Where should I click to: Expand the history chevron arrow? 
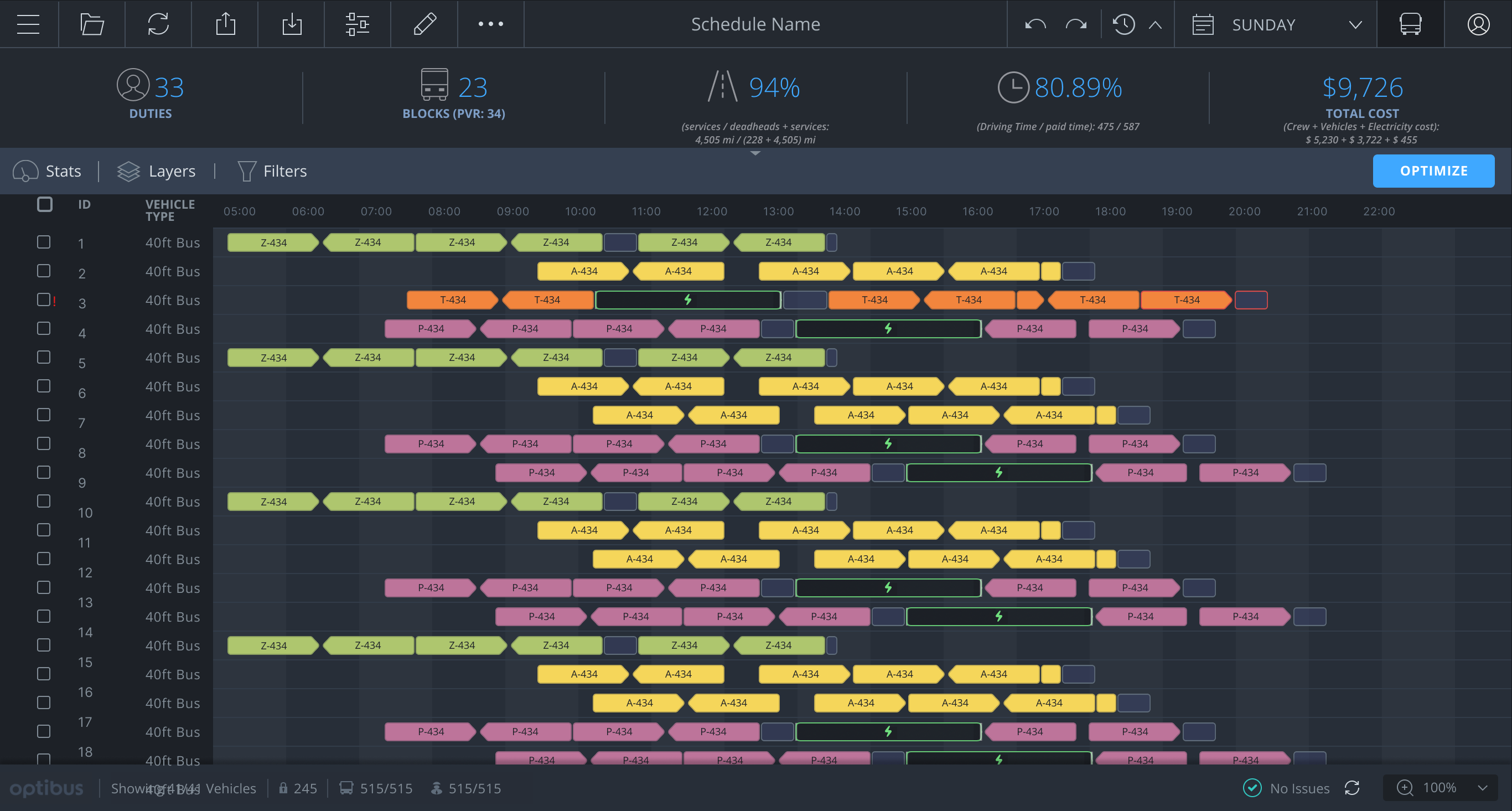[x=1154, y=25]
